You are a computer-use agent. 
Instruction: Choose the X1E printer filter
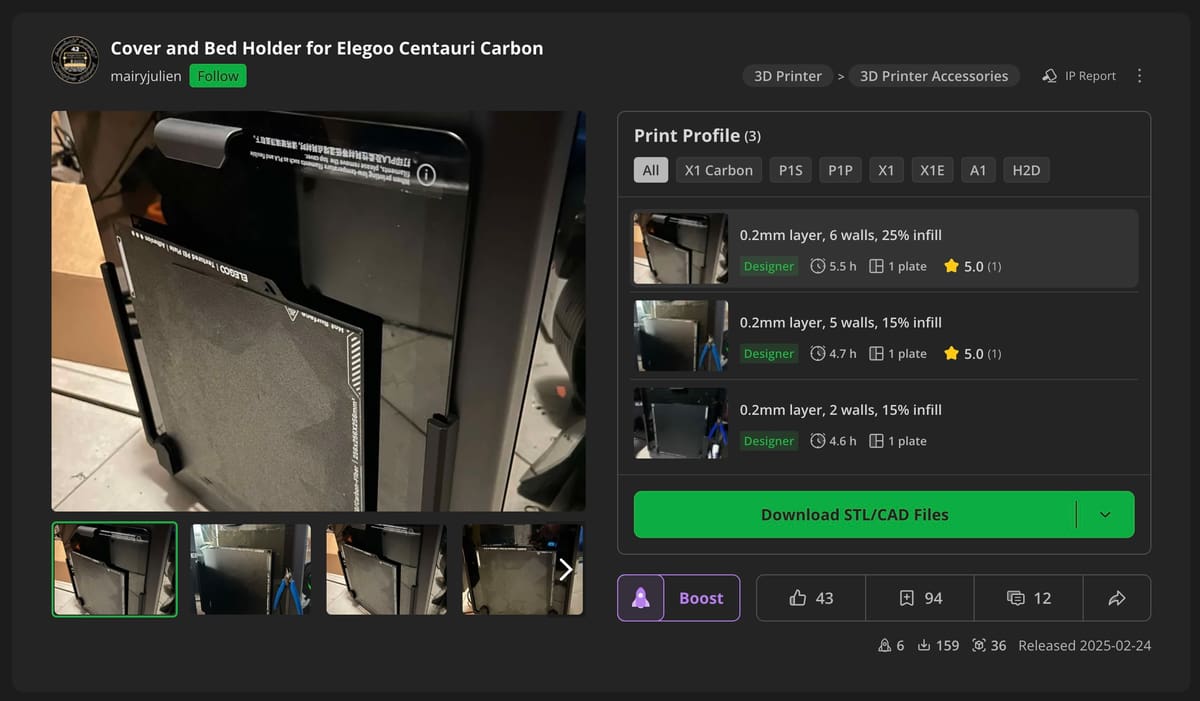point(932,170)
